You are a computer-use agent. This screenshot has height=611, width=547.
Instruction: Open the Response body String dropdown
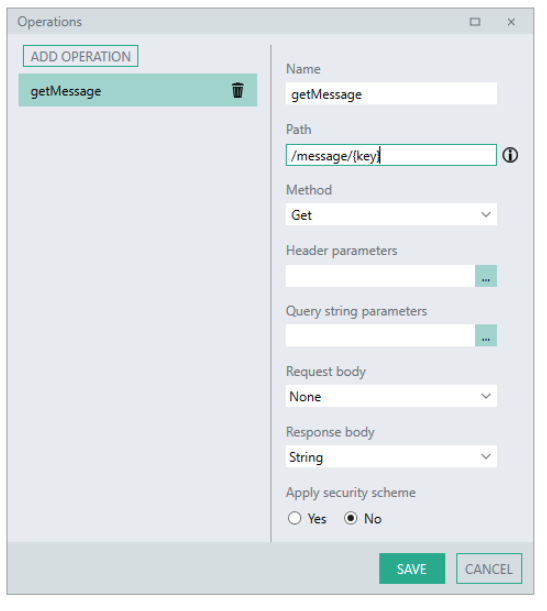[391, 456]
